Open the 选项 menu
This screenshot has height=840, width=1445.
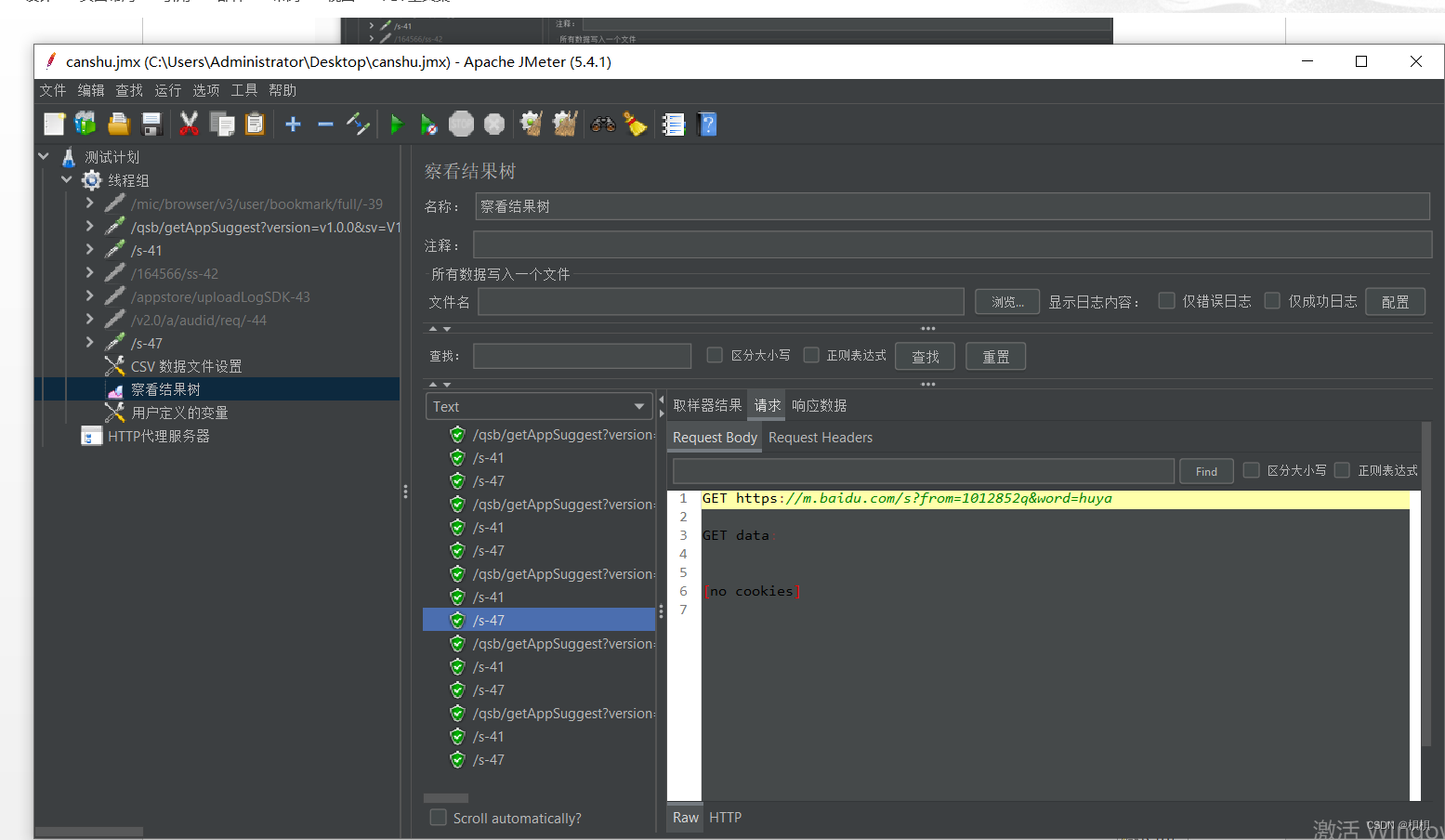pos(205,90)
